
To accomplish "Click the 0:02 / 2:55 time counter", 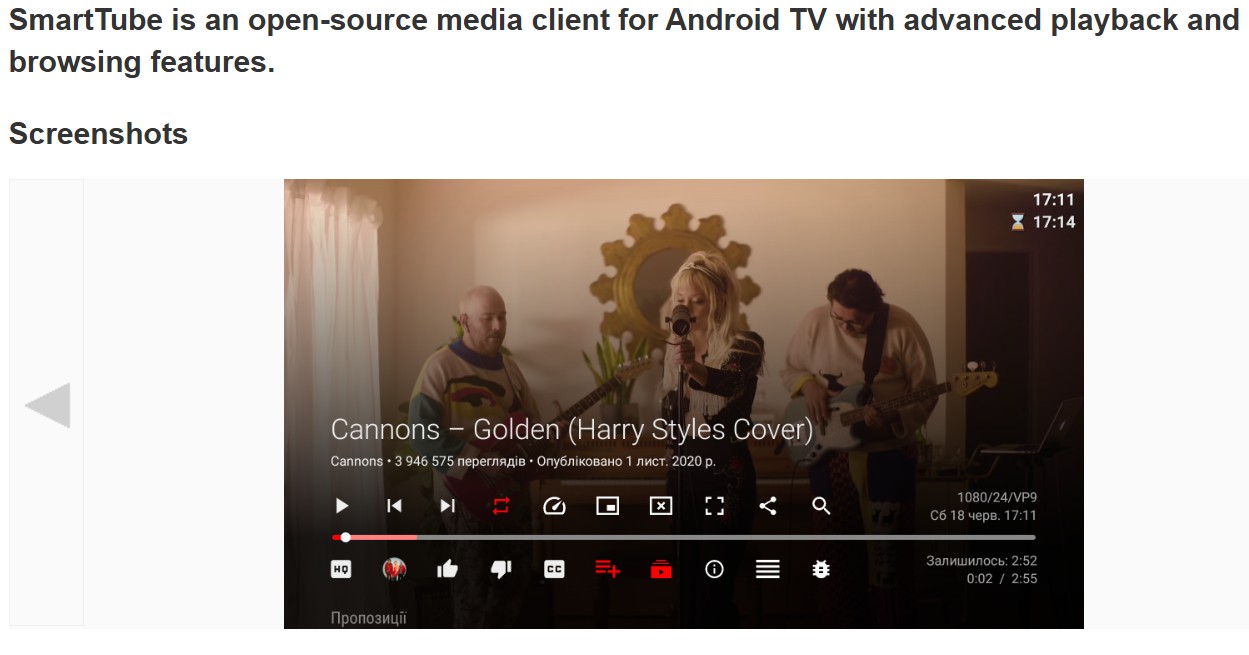I will point(1002,579).
